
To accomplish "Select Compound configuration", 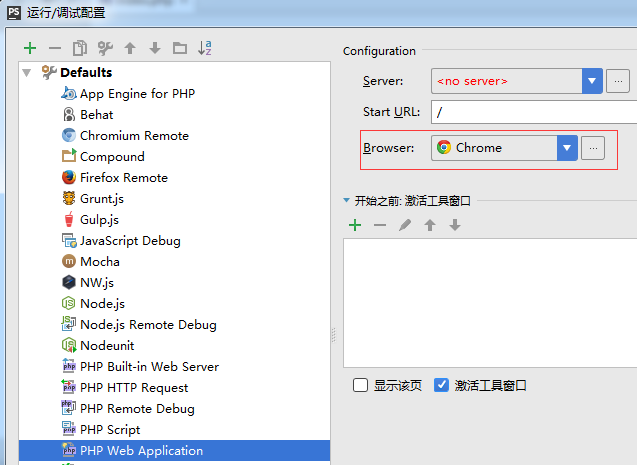I will tap(174, 157).
